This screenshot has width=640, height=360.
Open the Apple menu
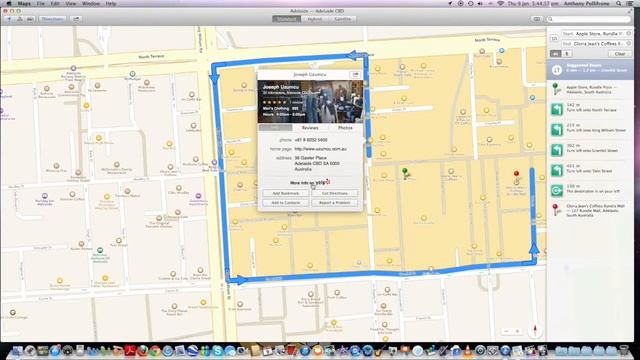point(9,3)
